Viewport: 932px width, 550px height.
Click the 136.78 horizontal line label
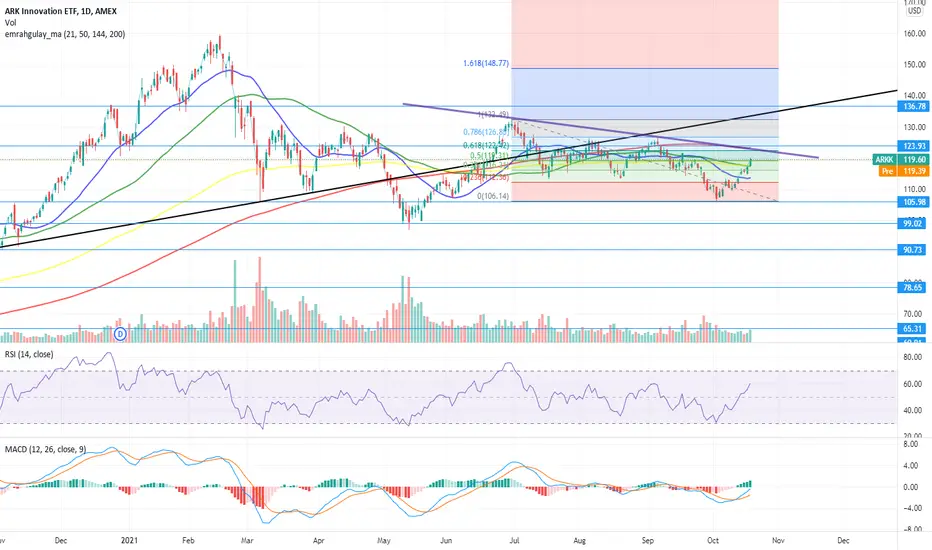pyautogui.click(x=914, y=106)
